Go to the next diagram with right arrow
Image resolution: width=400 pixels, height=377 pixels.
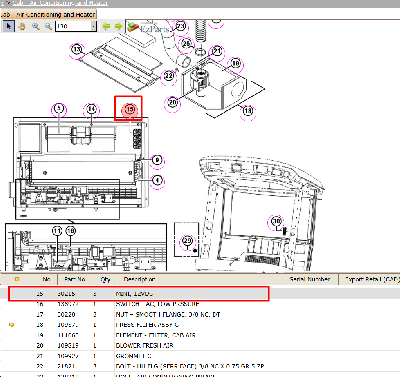[118, 26]
